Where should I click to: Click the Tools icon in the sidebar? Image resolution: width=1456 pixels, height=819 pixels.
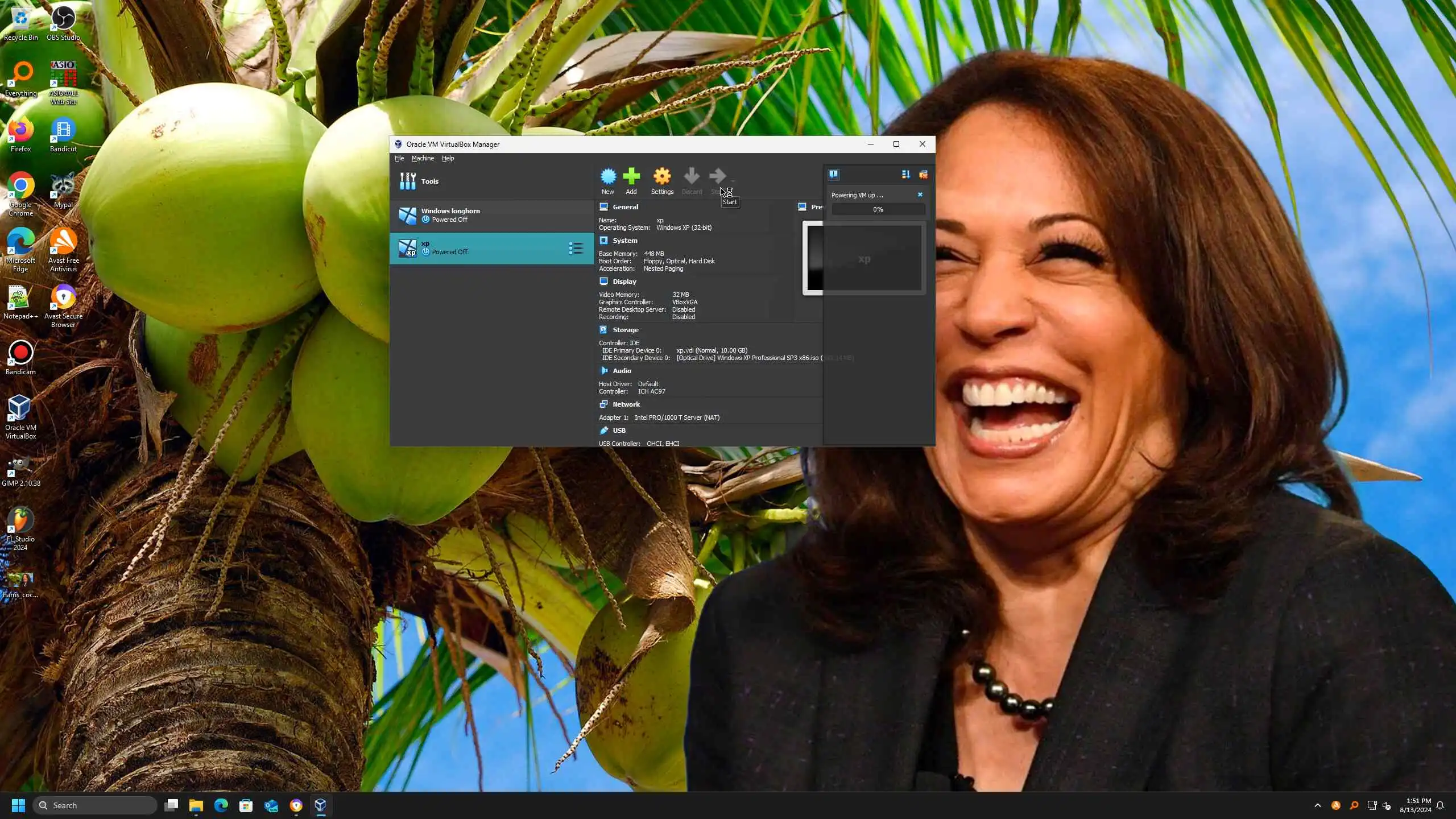tap(408, 181)
